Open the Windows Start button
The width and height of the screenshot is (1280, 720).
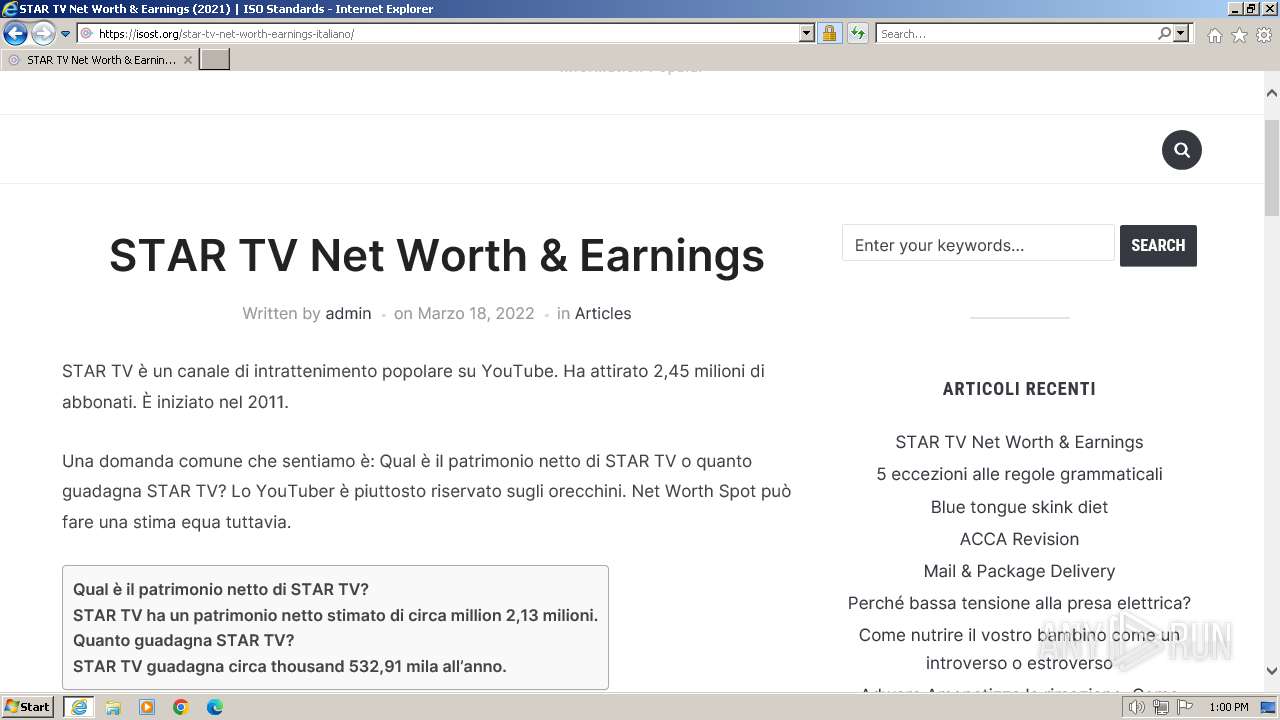point(27,707)
